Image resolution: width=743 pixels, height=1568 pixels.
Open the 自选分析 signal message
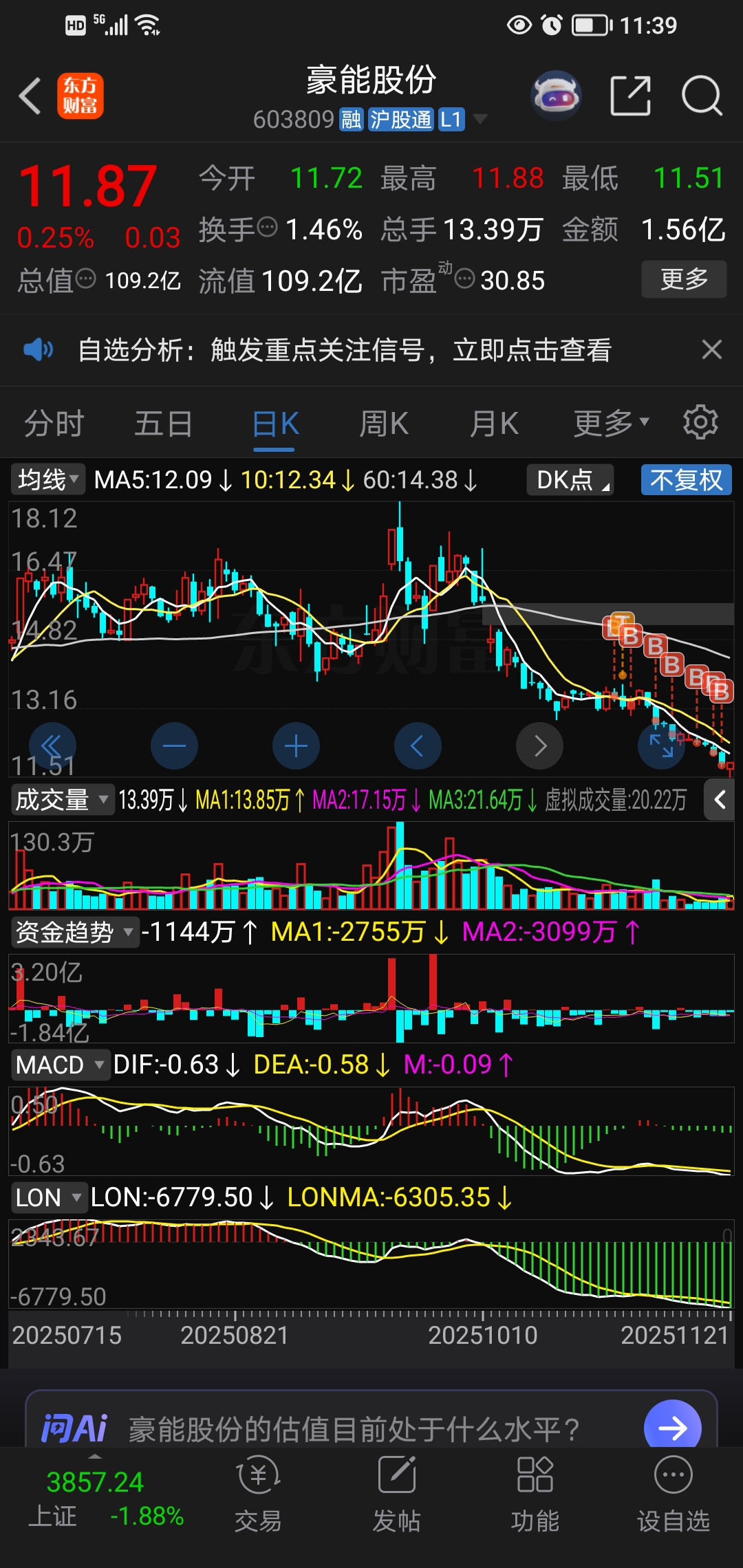(x=345, y=349)
